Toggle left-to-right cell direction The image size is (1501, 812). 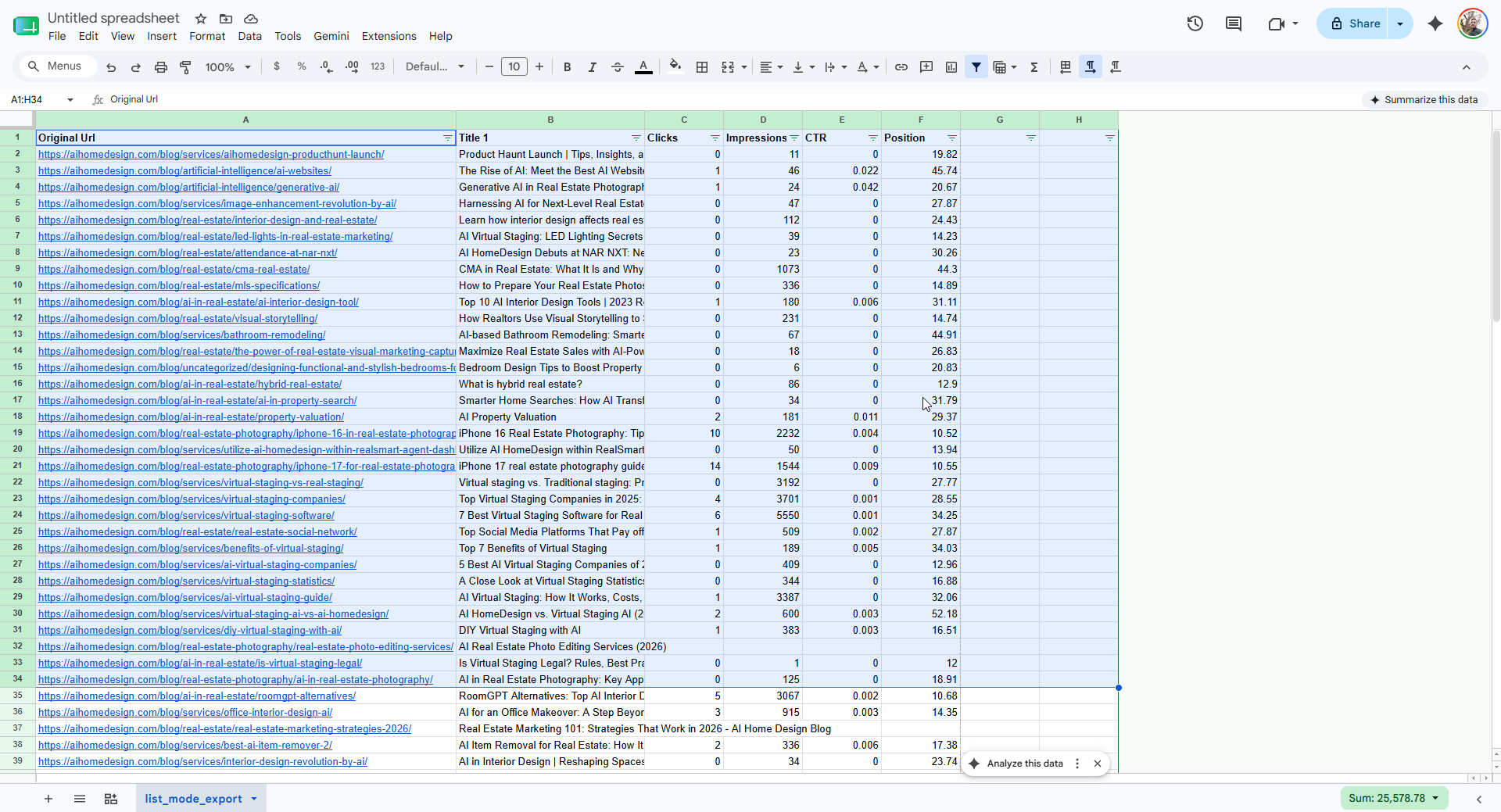[x=1091, y=67]
